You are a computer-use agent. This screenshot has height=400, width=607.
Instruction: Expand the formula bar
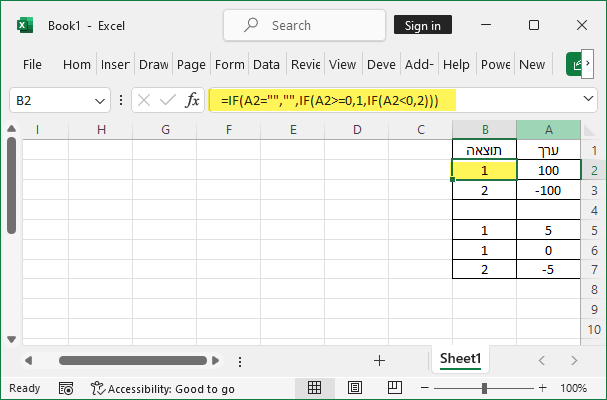pos(588,101)
